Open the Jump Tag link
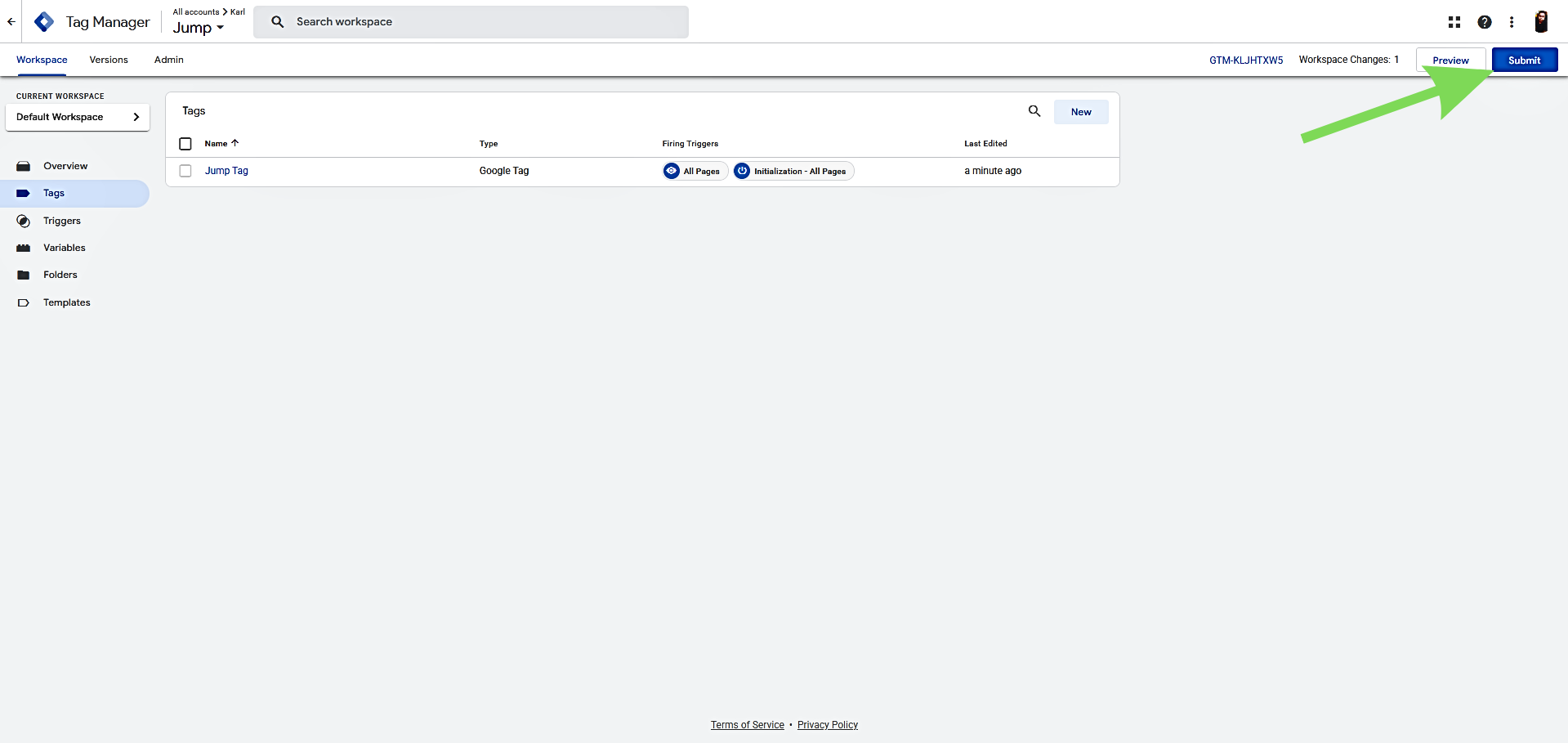 tap(226, 171)
